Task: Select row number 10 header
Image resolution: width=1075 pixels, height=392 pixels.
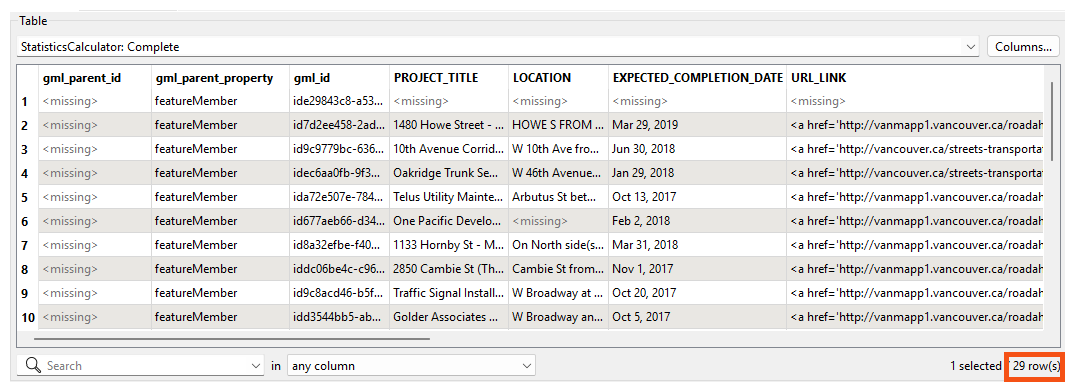Action: [x=28, y=317]
